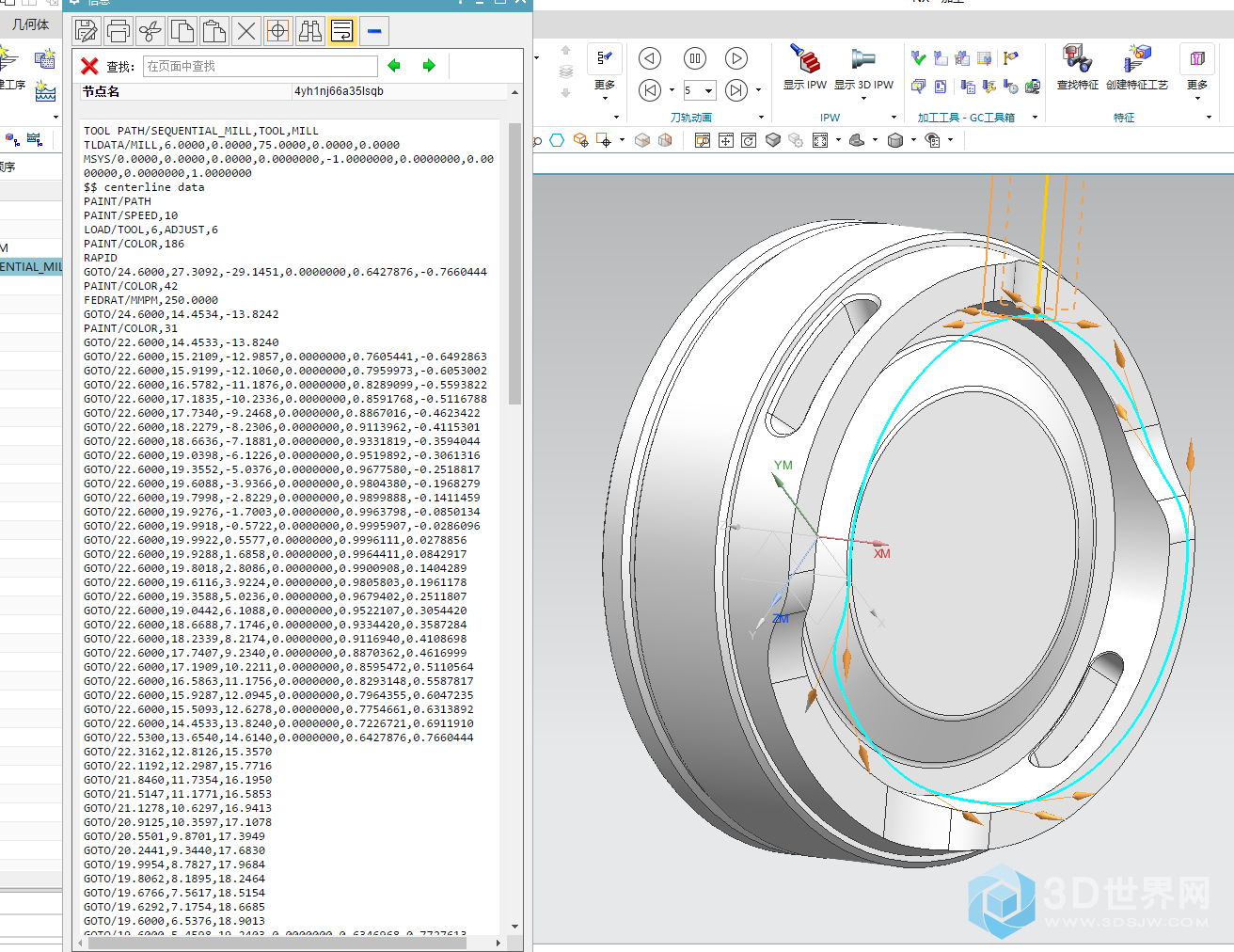Click the Save As icon in the info window
The height and width of the screenshot is (952, 1234).
coord(87,31)
